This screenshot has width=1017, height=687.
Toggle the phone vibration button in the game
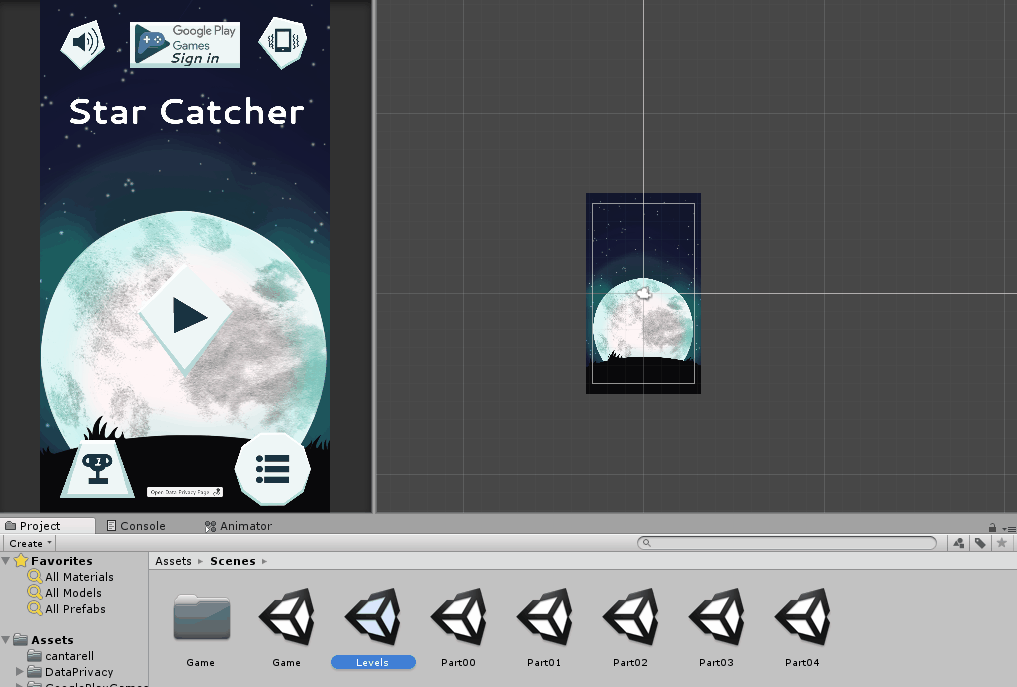coord(283,42)
